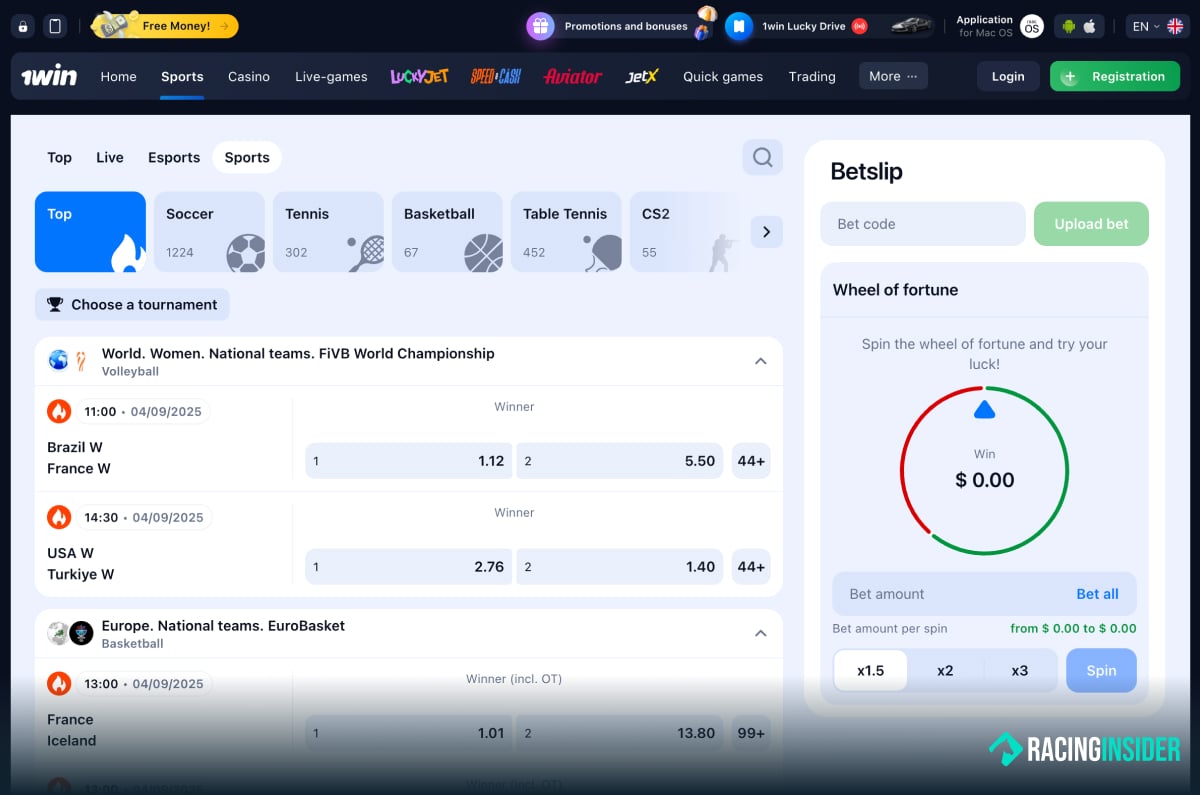Click the Bet code input field
Screen dimensions: 1200x795
coord(923,224)
